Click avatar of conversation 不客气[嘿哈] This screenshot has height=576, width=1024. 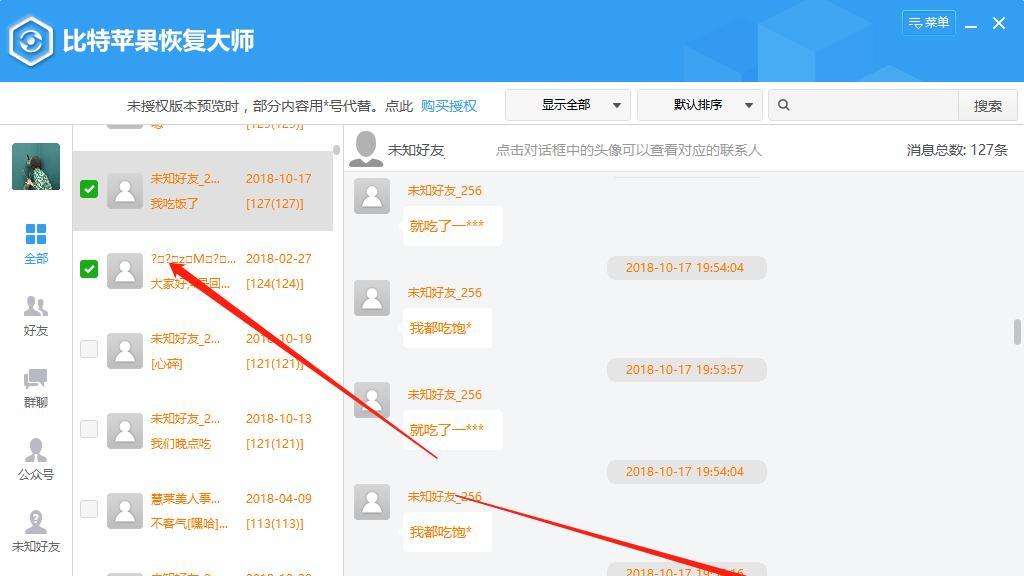[125, 511]
